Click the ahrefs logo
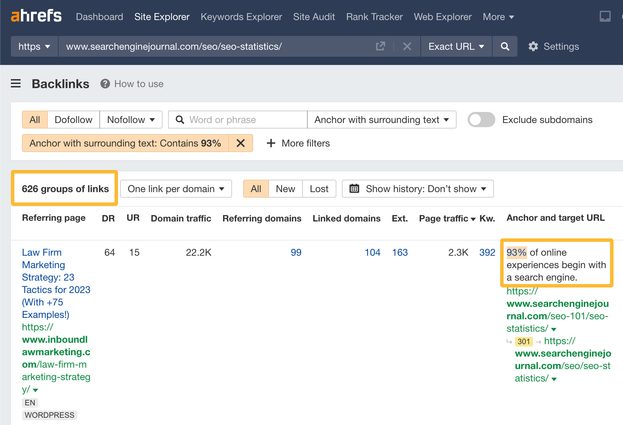 tap(36, 16)
